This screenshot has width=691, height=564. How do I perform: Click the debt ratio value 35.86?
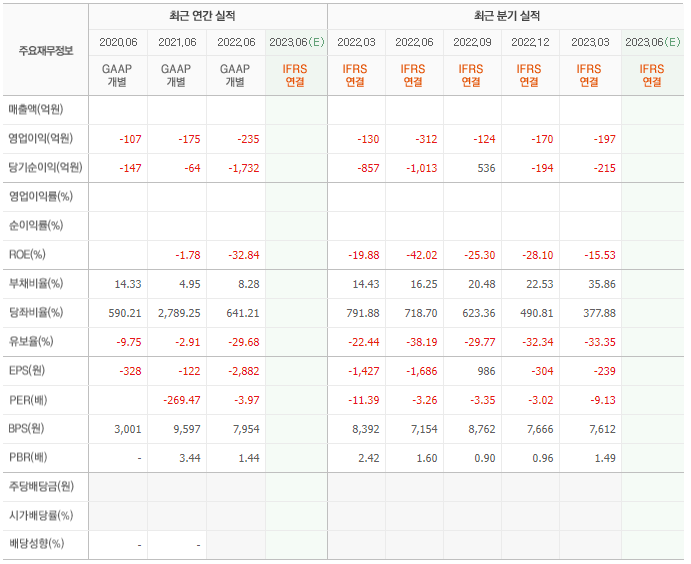point(602,284)
